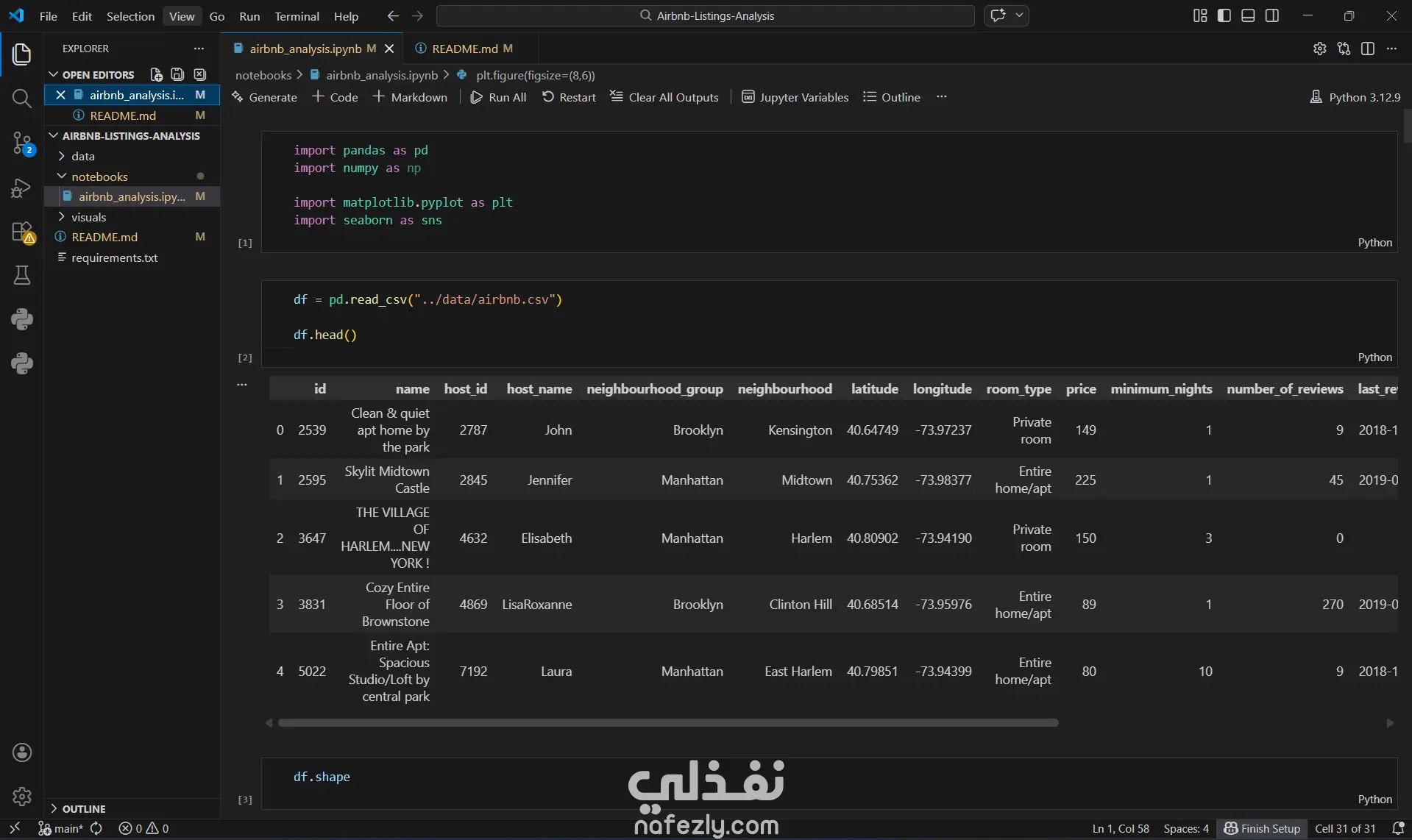Click New Untitled Text File icon
Screen dimensions: 1412x840
pyautogui.click(x=156, y=74)
